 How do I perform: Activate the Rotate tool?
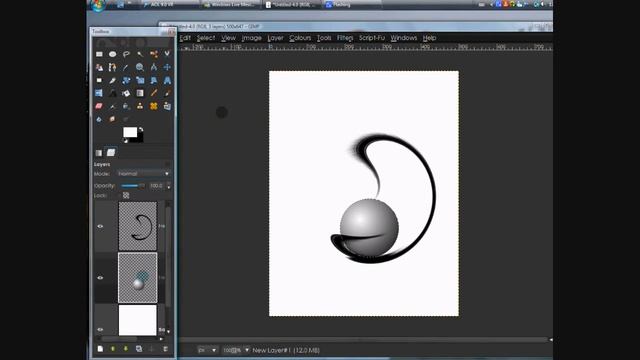coord(126,80)
